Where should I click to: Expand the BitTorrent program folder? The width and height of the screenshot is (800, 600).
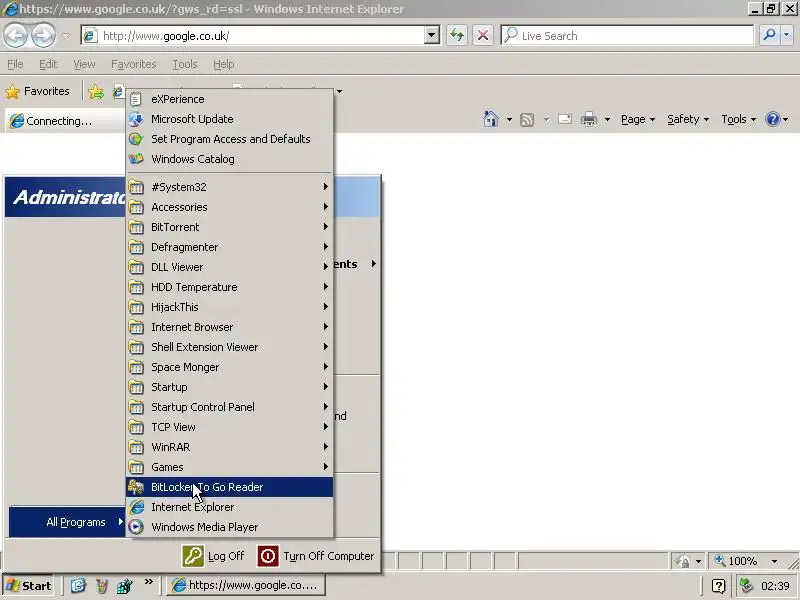click(229, 227)
